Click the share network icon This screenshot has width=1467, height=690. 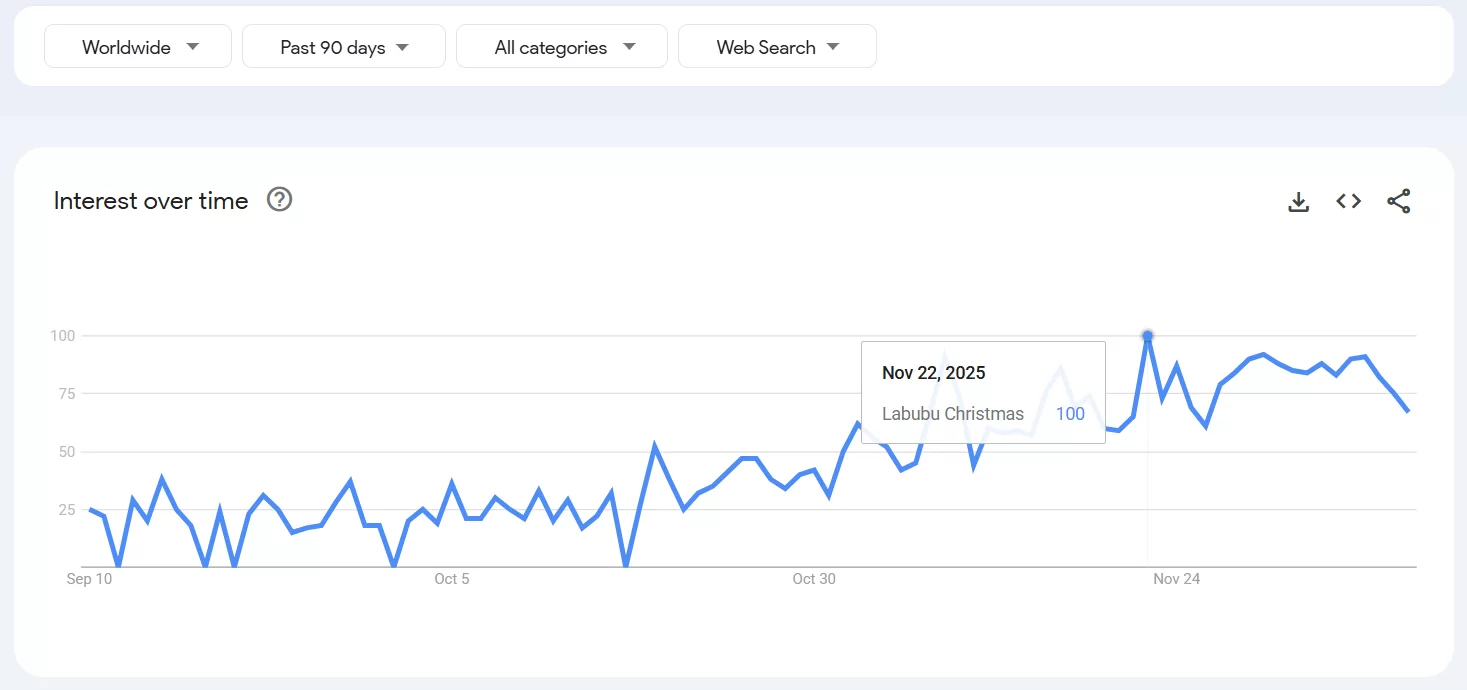(1398, 201)
